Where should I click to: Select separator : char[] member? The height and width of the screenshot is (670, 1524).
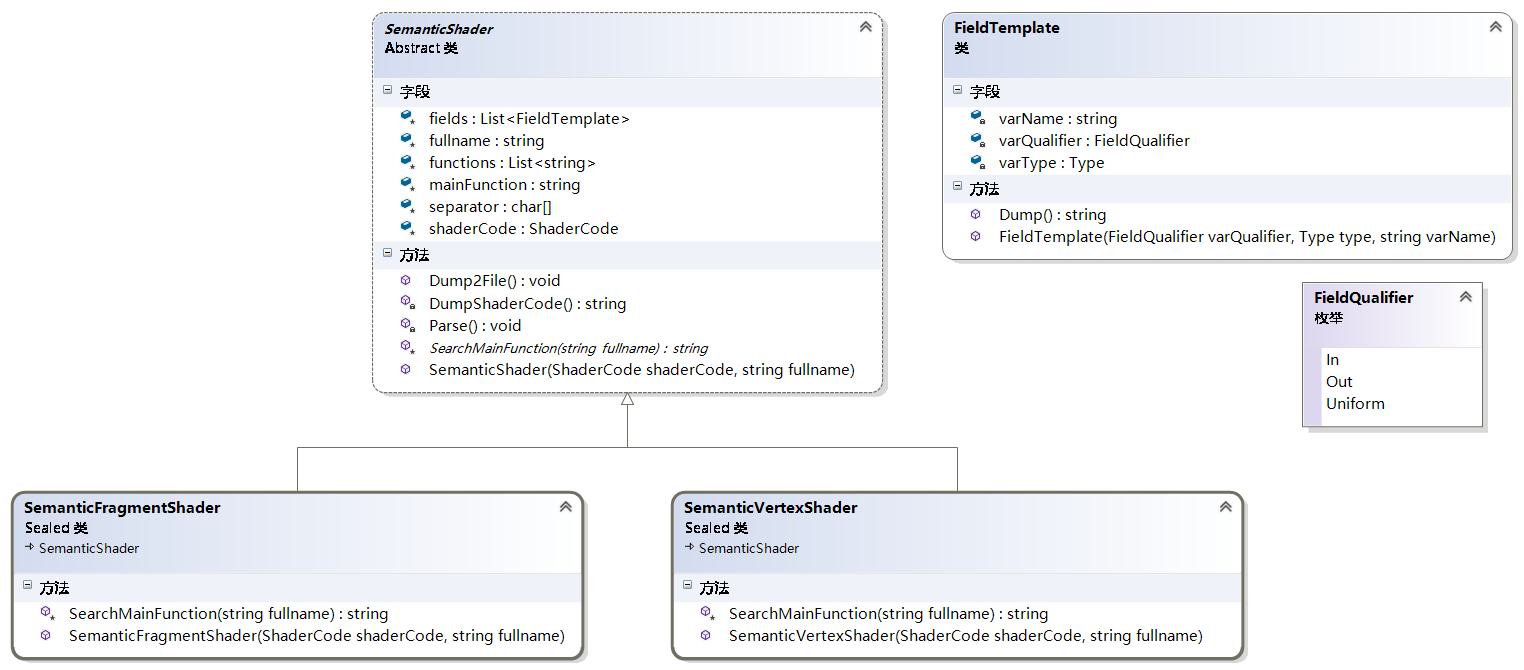coord(490,206)
